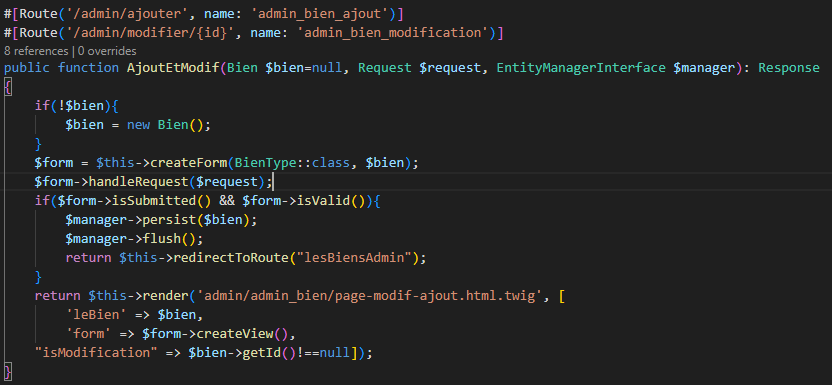Click the 'leBien' array key
The image size is (832, 385).
(x=96, y=315)
